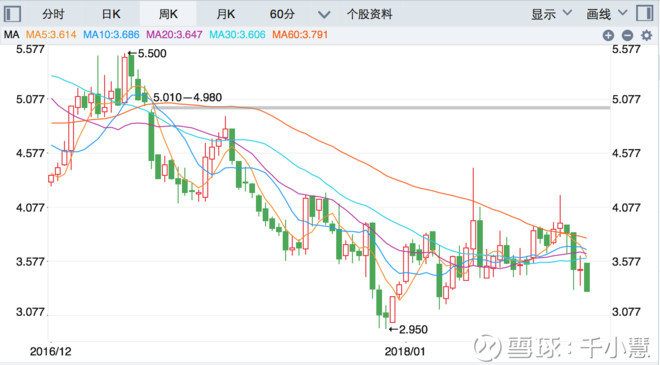Zoom out chart with minus icon
This screenshot has width=660, height=365.
coord(627,35)
